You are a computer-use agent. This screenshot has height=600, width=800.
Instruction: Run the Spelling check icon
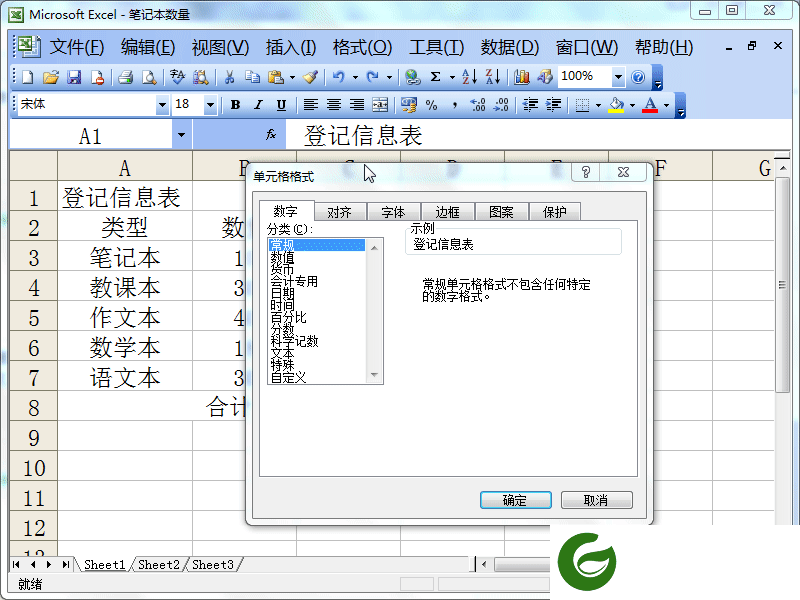(177, 77)
